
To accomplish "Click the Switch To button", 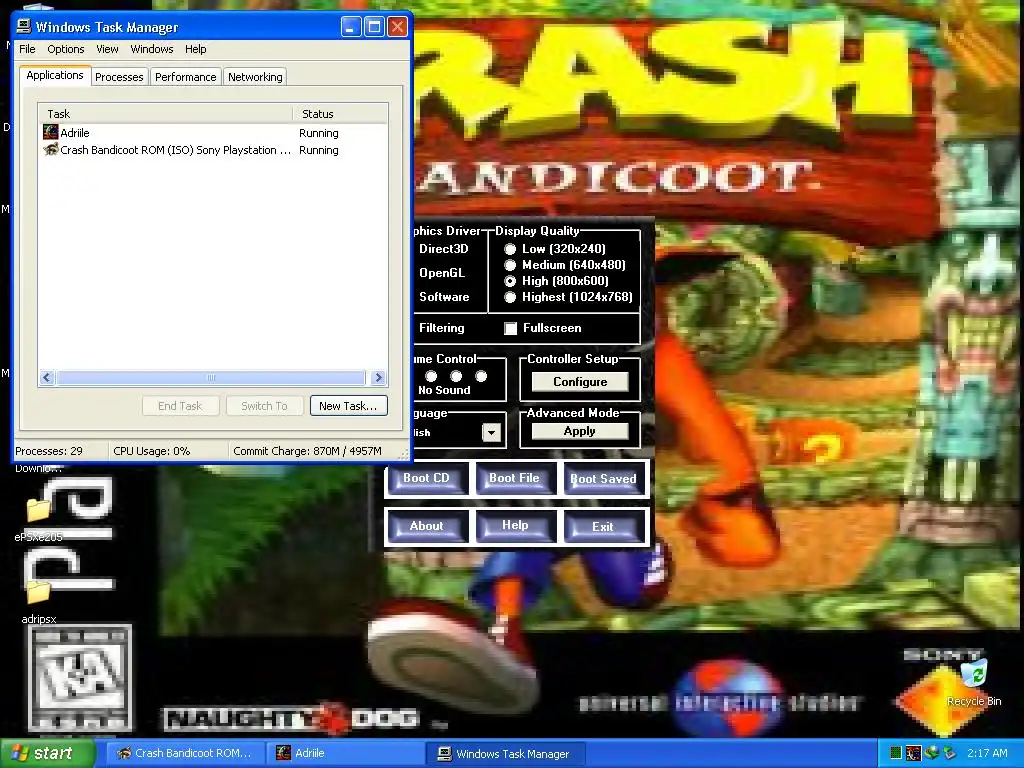I will point(264,406).
